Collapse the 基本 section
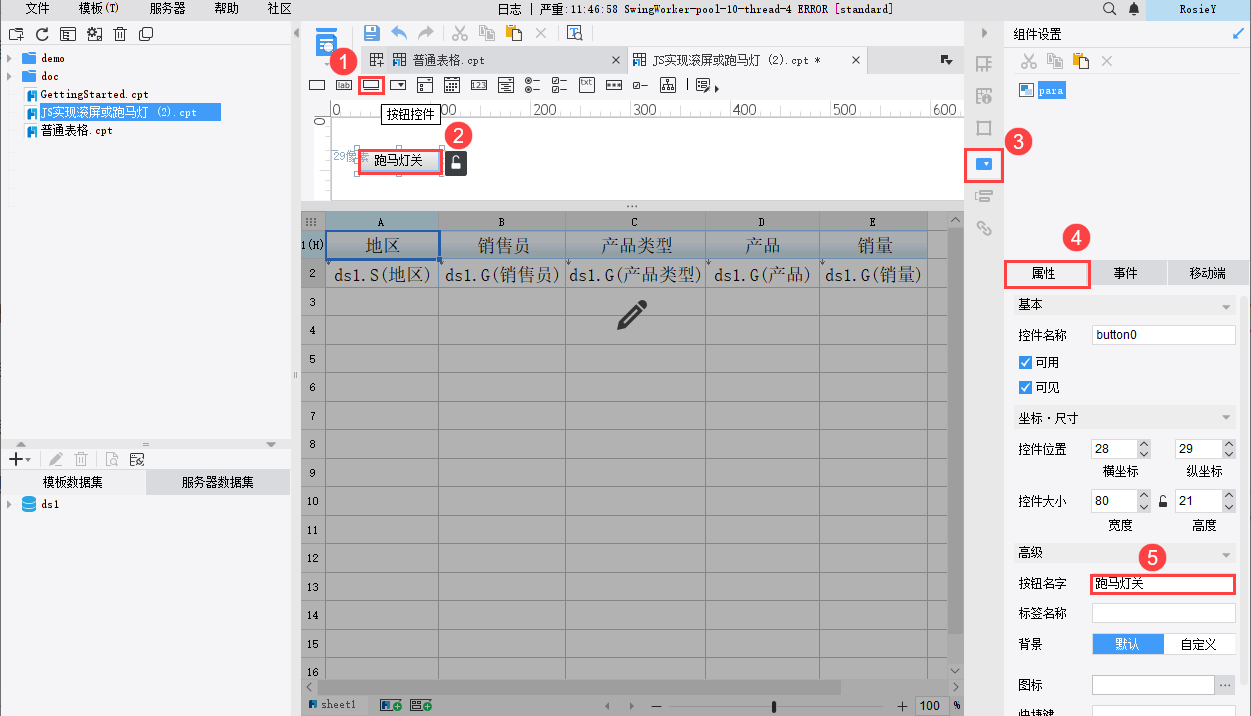1251x716 pixels. pos(1226,305)
